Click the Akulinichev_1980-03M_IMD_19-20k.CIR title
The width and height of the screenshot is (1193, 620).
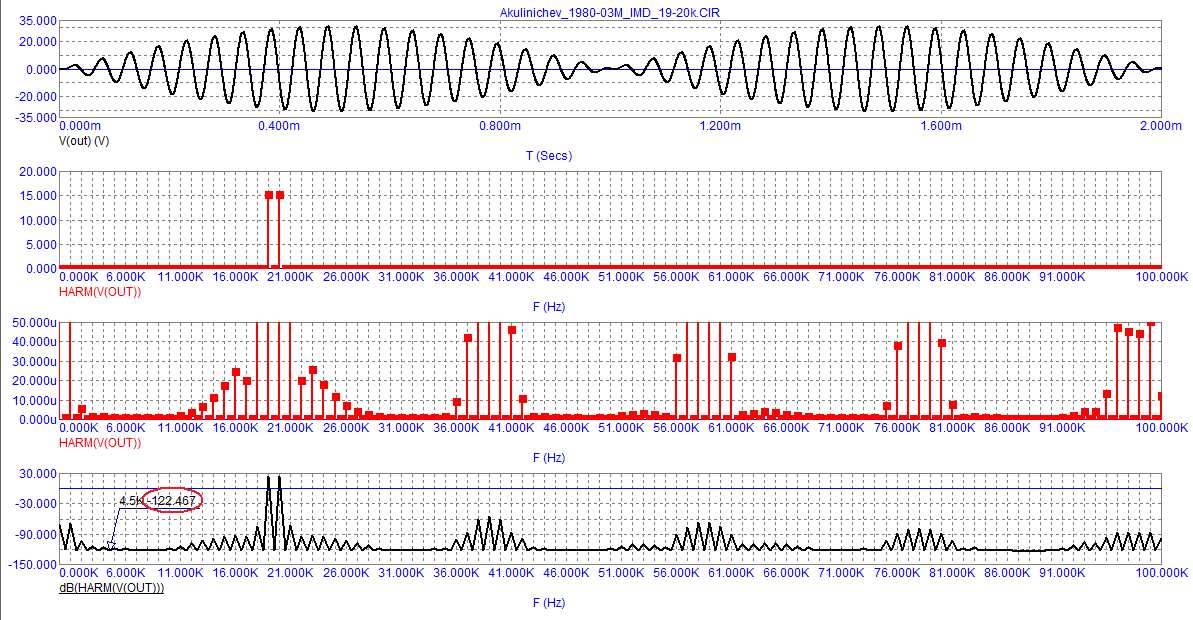[609, 13]
